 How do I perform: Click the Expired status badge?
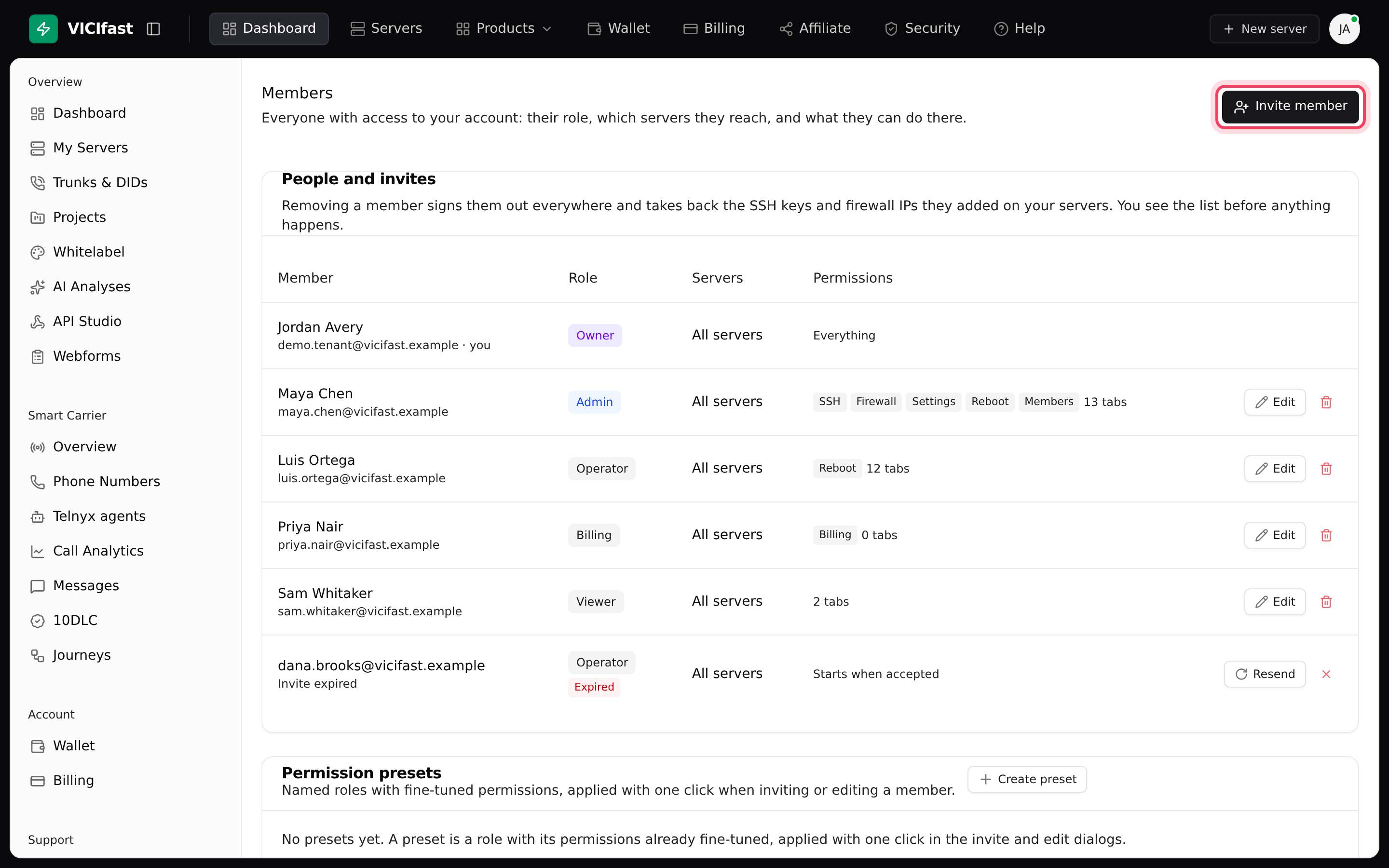pos(594,687)
